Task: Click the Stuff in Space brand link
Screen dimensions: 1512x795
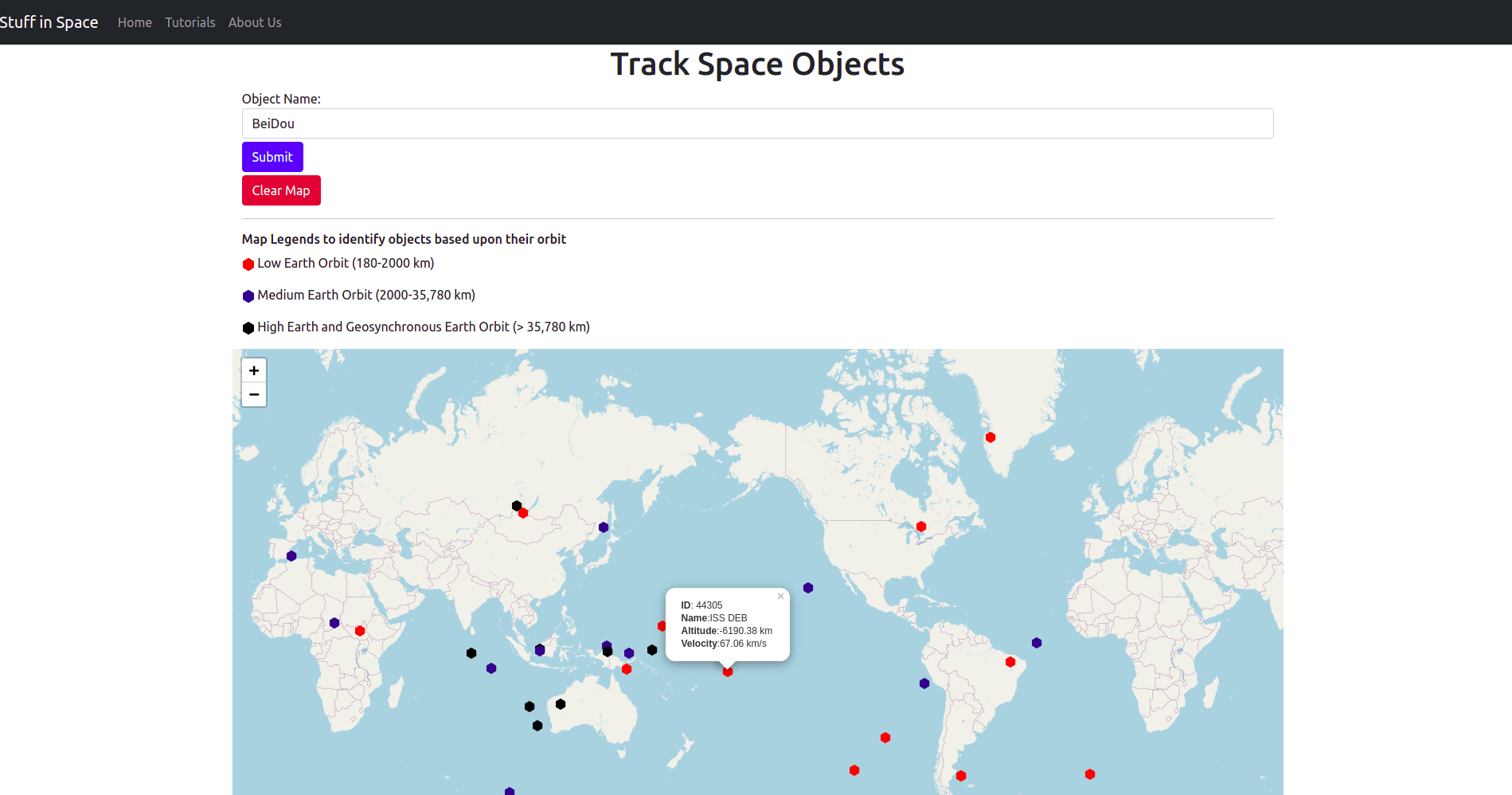Action: pyautogui.click(x=49, y=22)
